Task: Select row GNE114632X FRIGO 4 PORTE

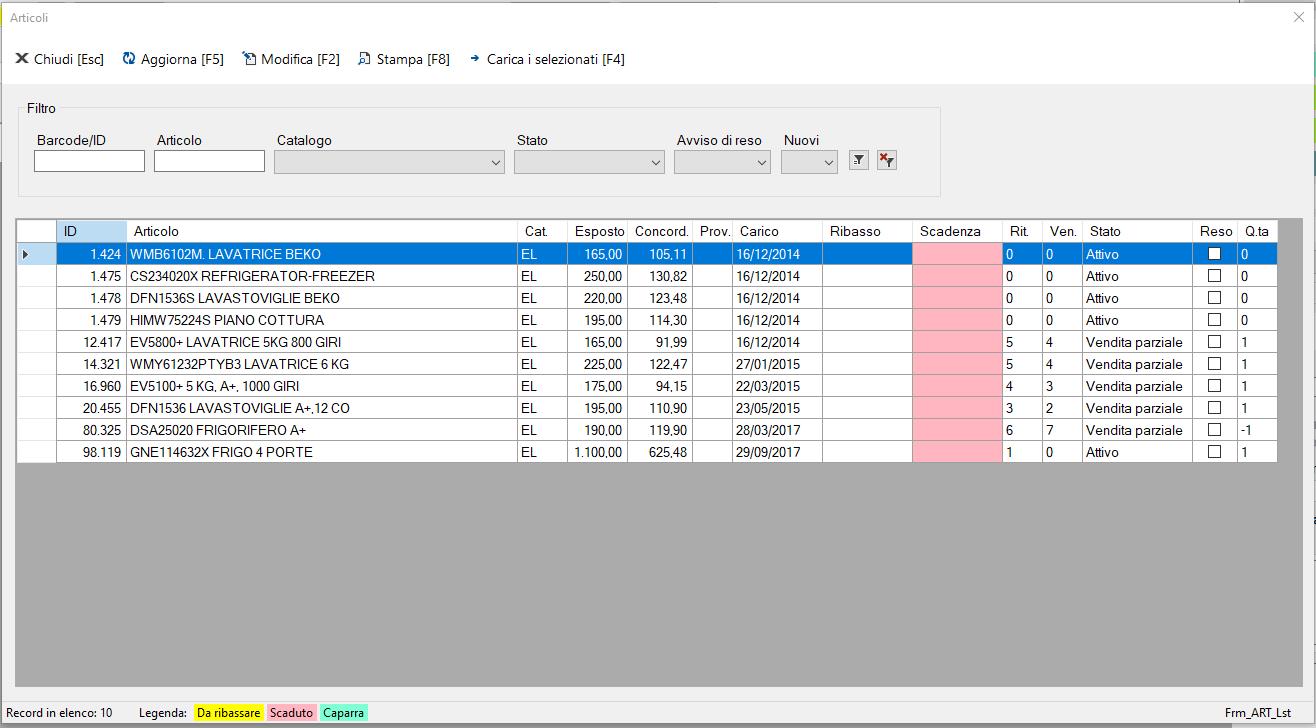Action: tap(647, 452)
